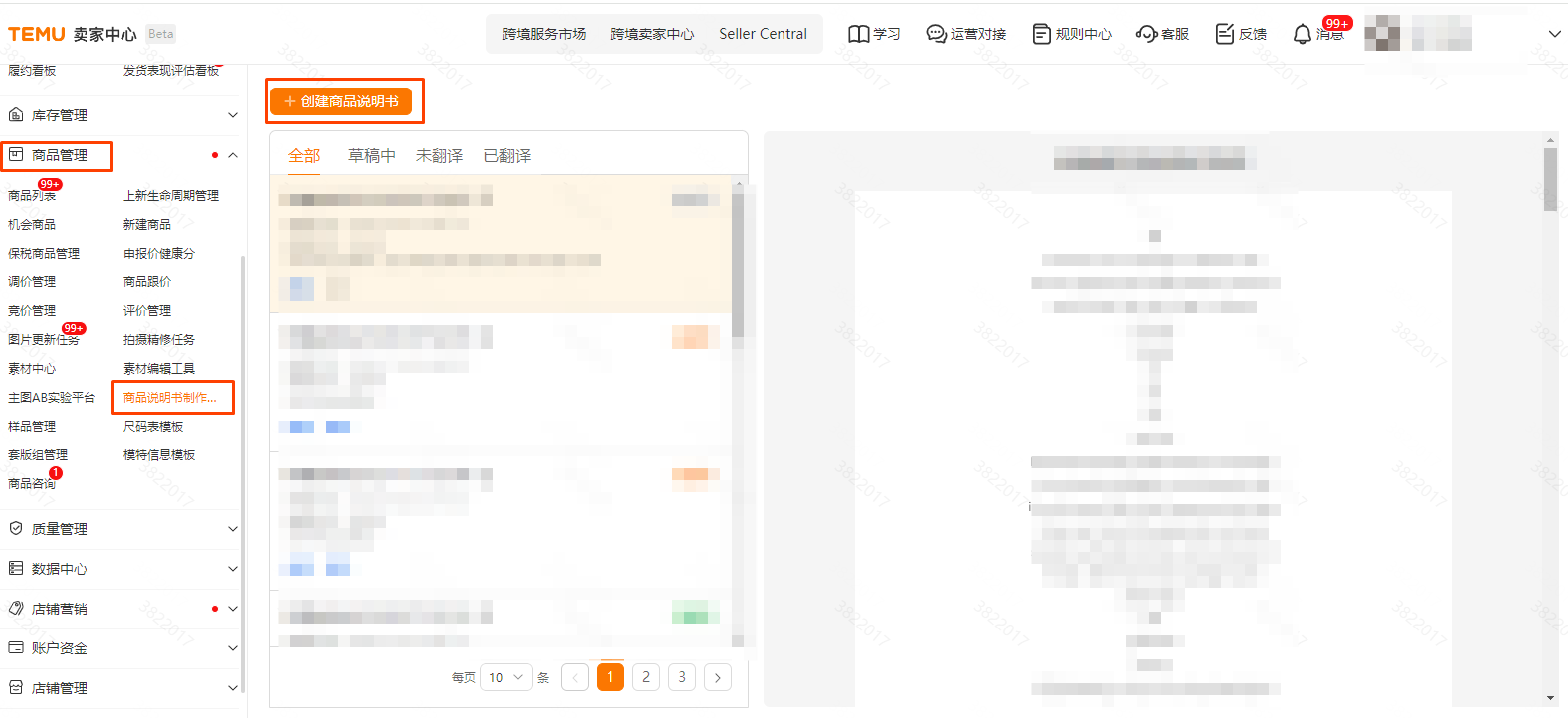Viewport: 1568px width, 718px height.
Task: Switch to 草稿中 tab
Action: coord(372,156)
